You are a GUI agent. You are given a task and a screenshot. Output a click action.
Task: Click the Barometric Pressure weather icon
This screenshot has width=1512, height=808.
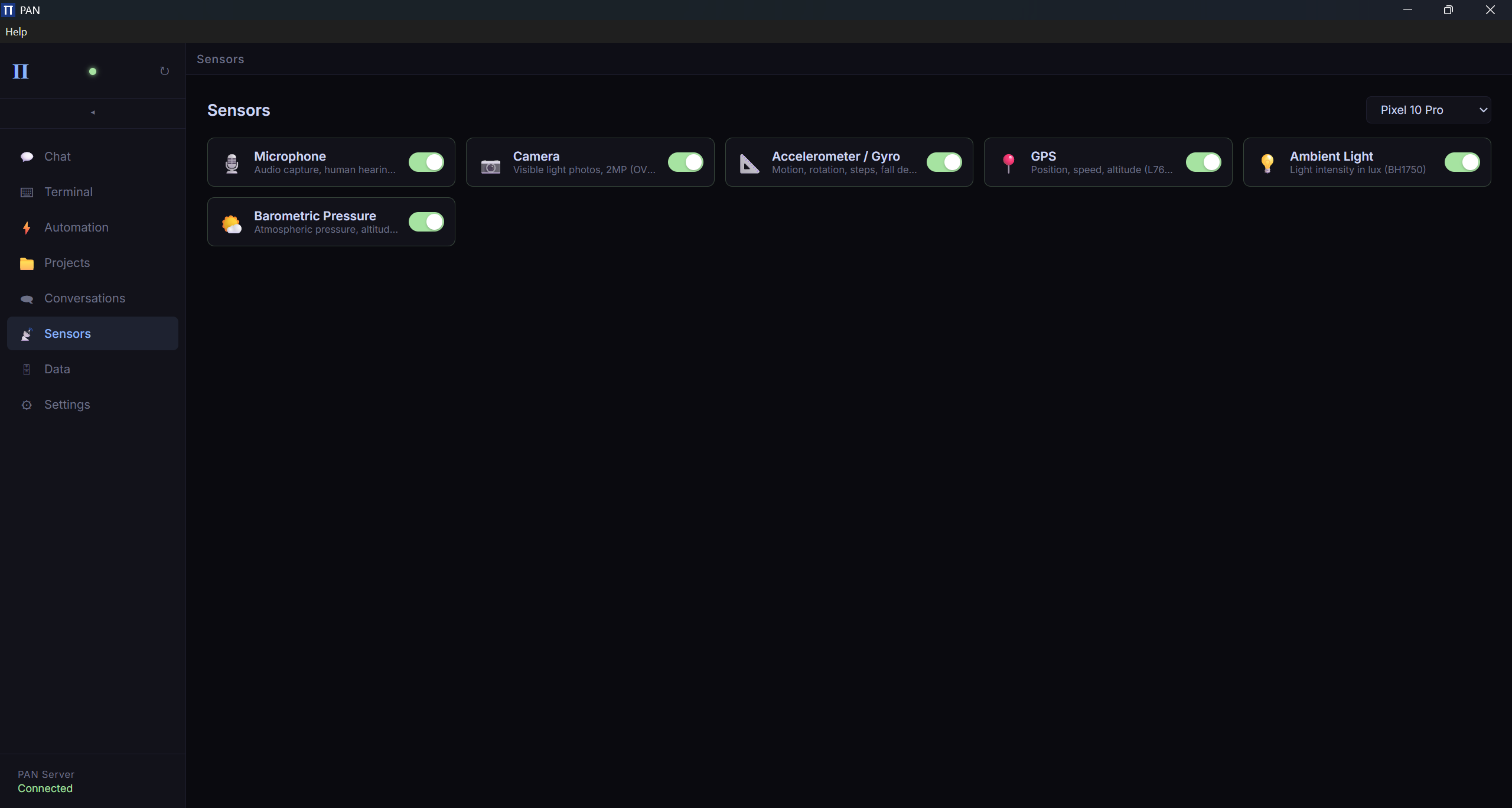(x=232, y=224)
